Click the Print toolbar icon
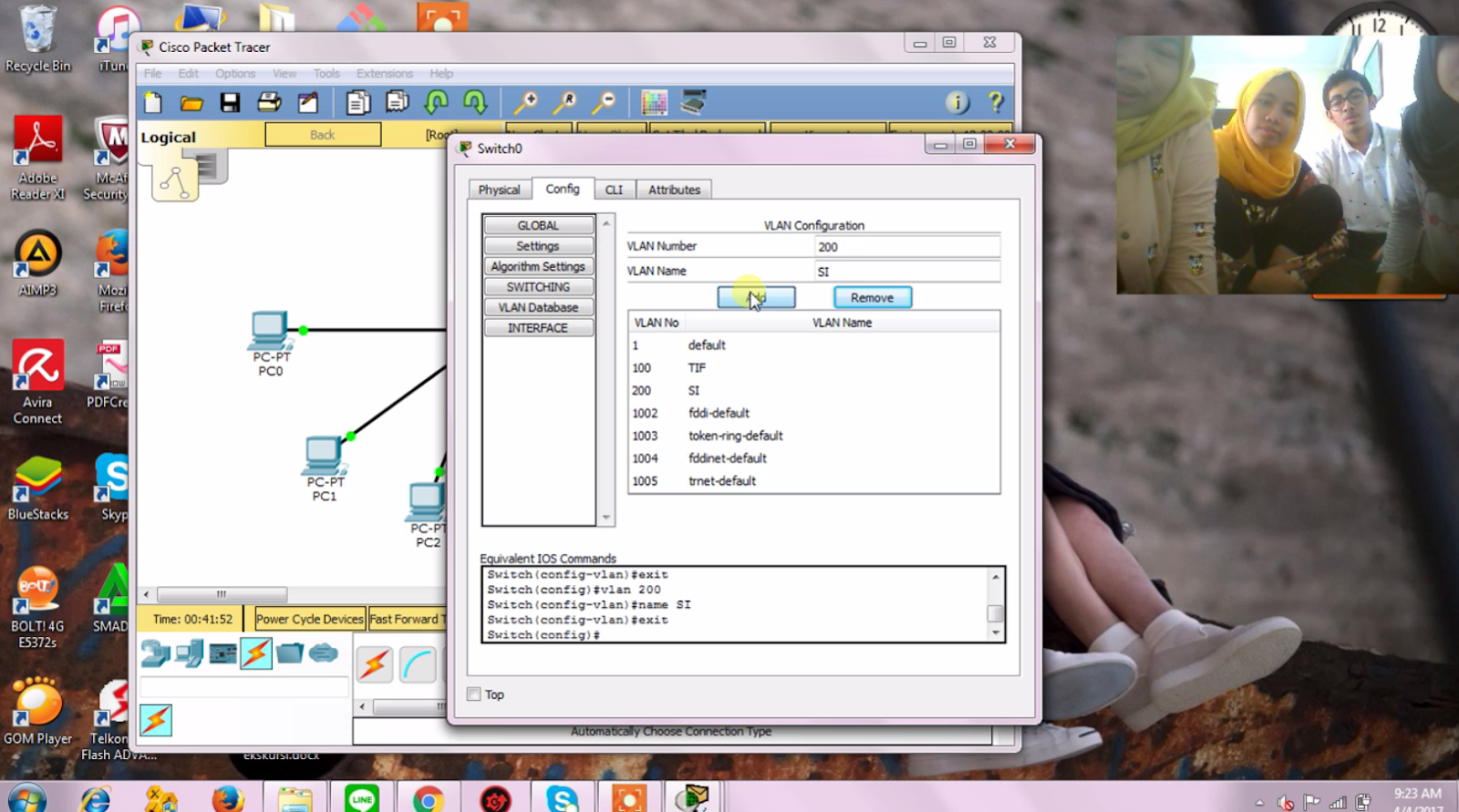 (269, 103)
